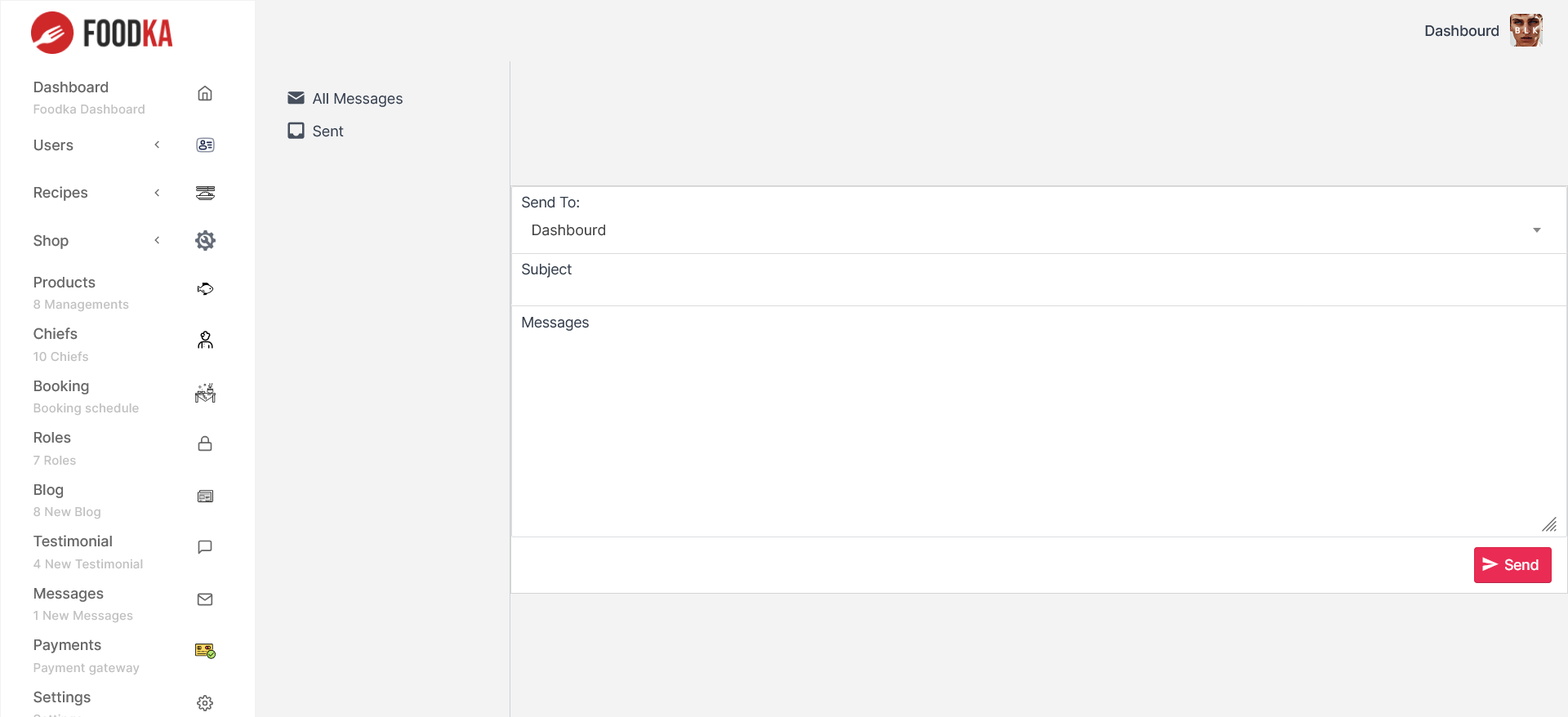Click the Dashboard home icon
The height and width of the screenshot is (717, 1568).
tap(205, 94)
